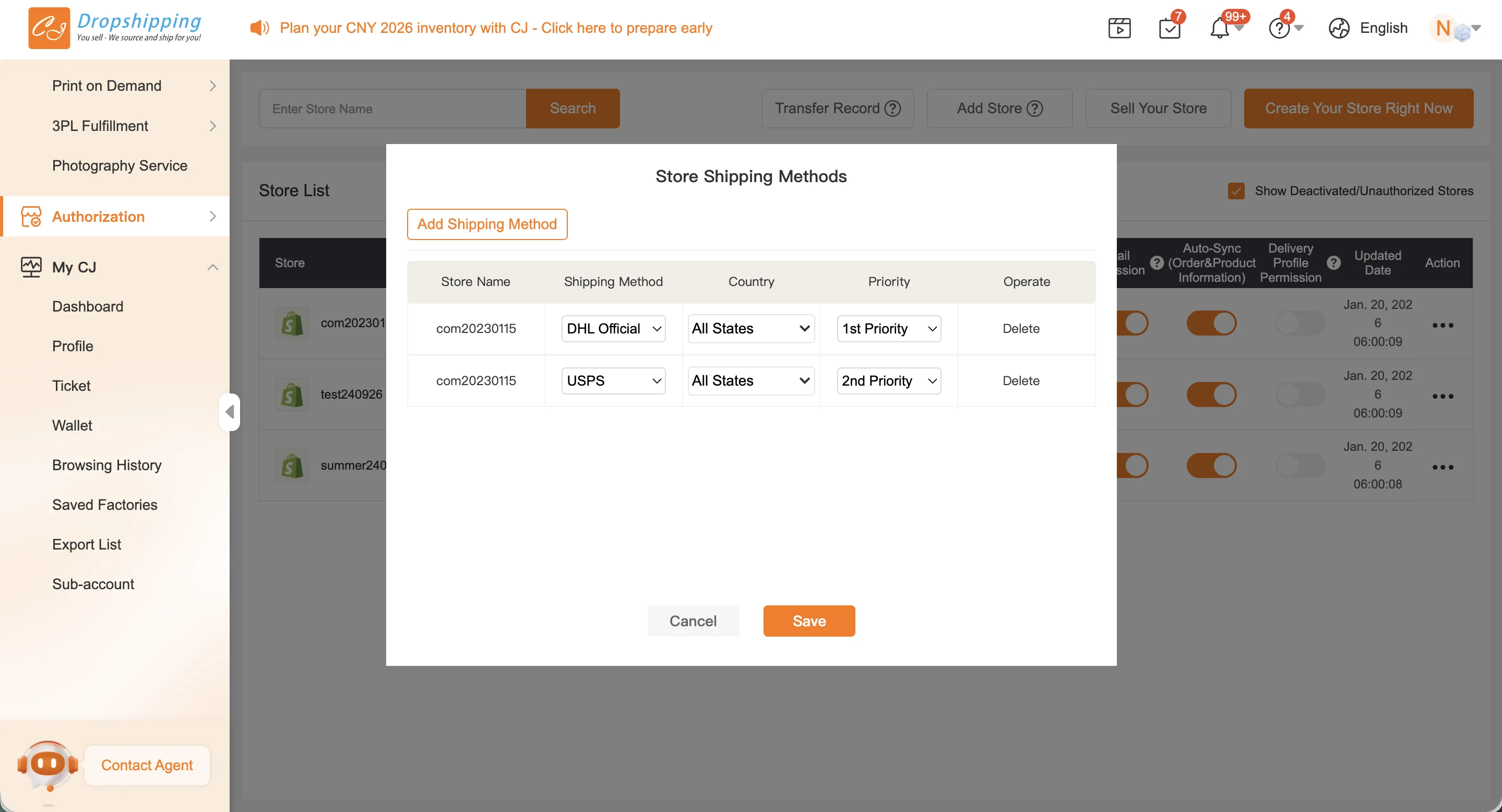
Task: Click the CJ Dropshipping logo
Action: tap(115, 28)
